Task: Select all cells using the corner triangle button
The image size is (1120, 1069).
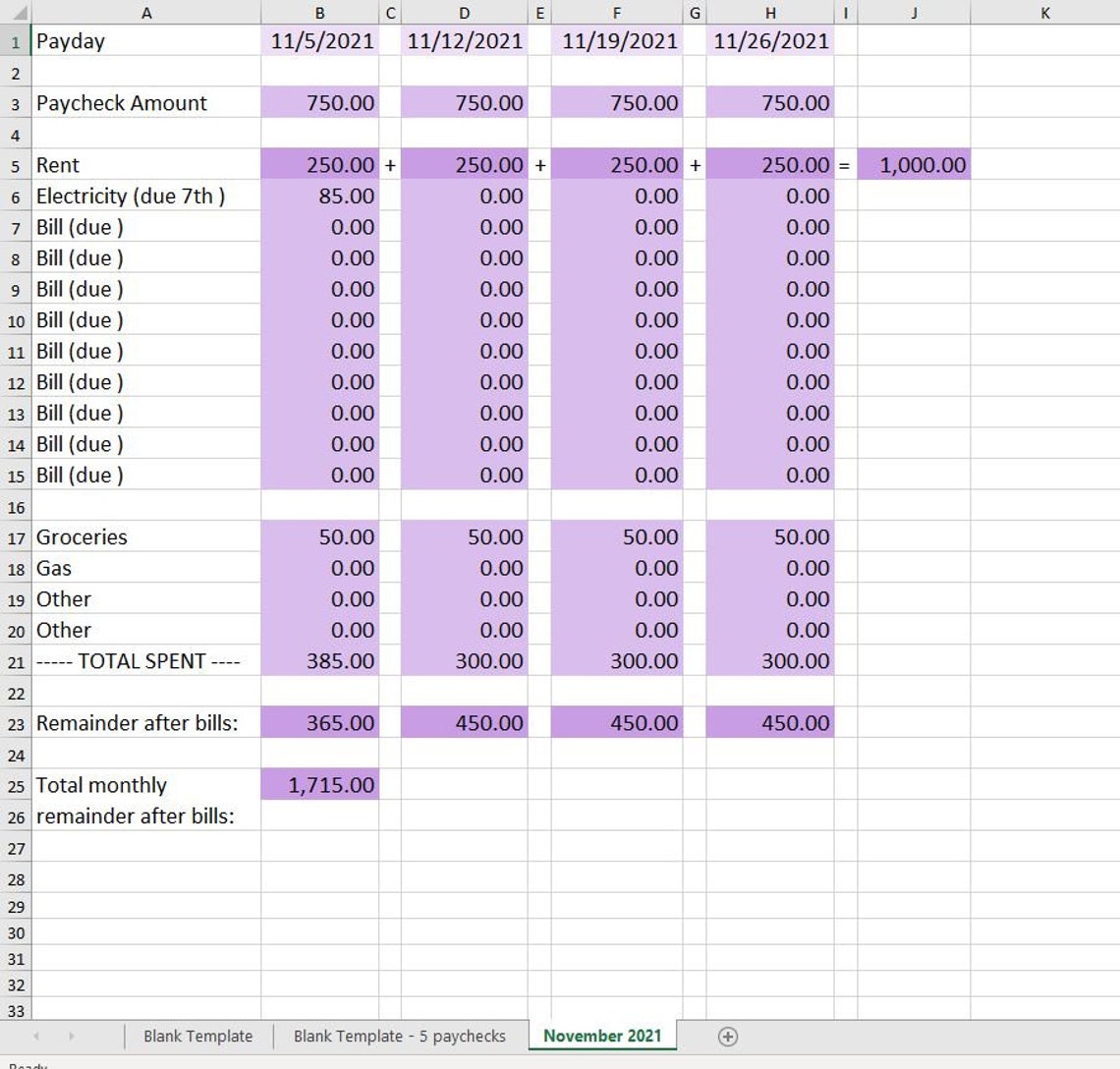Action: pos(16,14)
